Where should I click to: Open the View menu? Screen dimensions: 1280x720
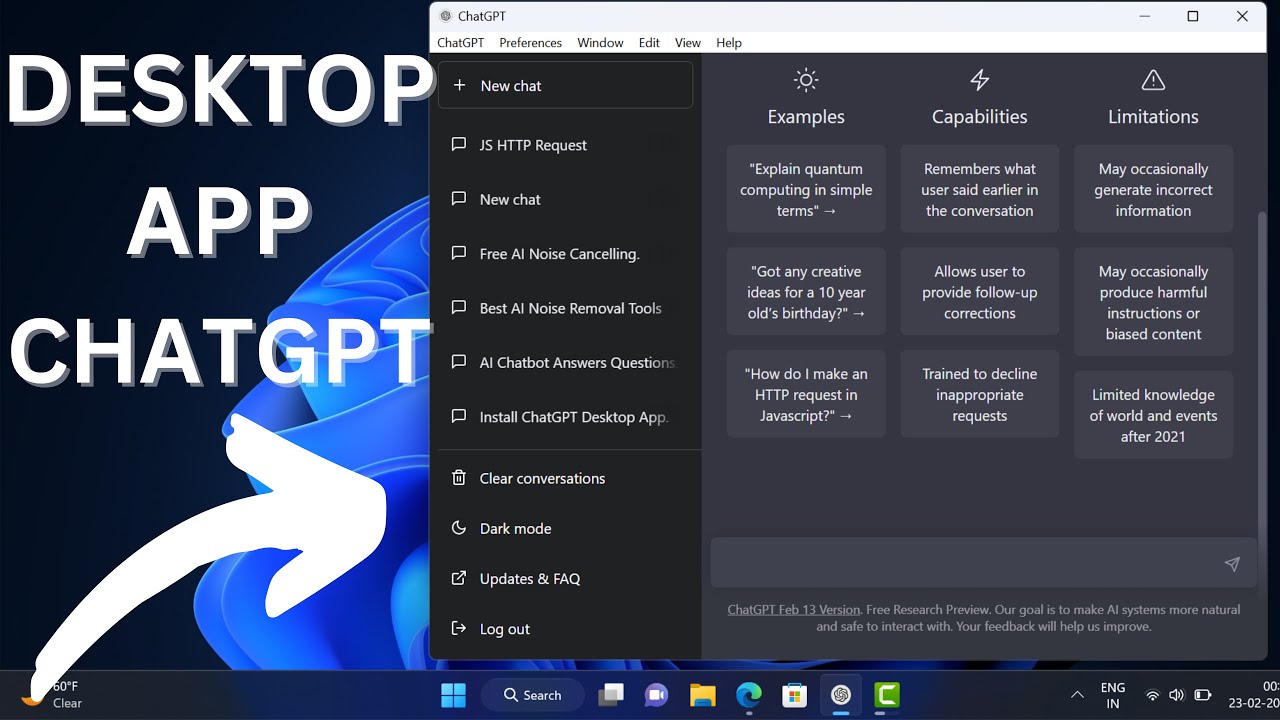688,43
